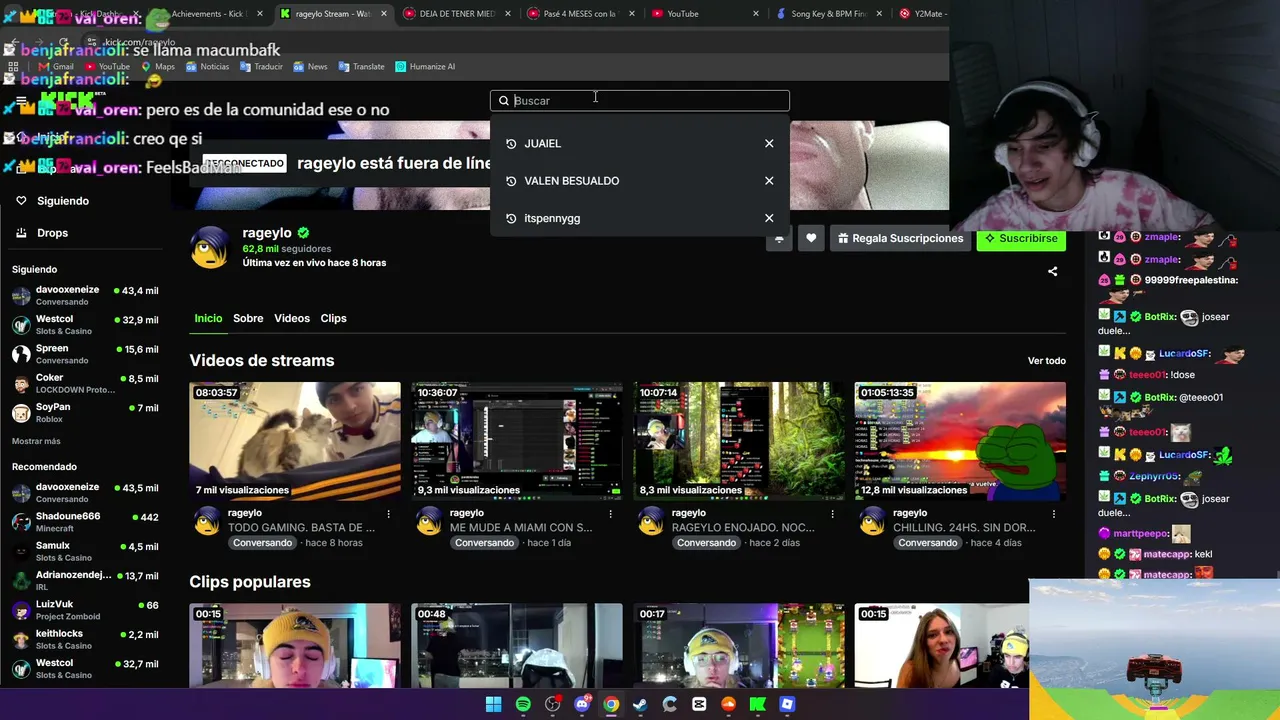The image size is (1280, 720).
Task: Open SoyPan channel in sidebar
Action: [x=85, y=413]
